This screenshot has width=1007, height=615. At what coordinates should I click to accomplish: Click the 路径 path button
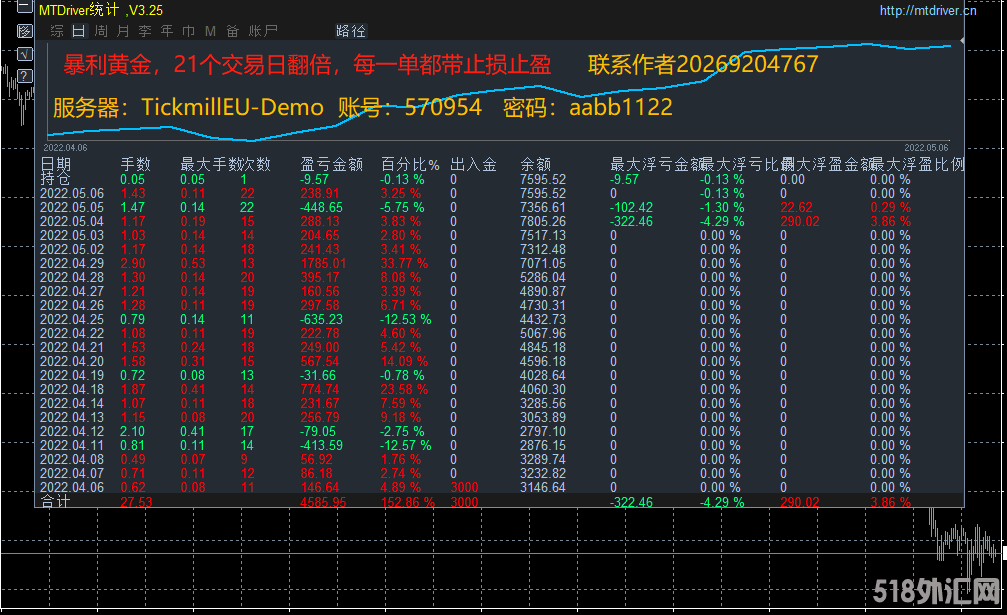click(351, 31)
